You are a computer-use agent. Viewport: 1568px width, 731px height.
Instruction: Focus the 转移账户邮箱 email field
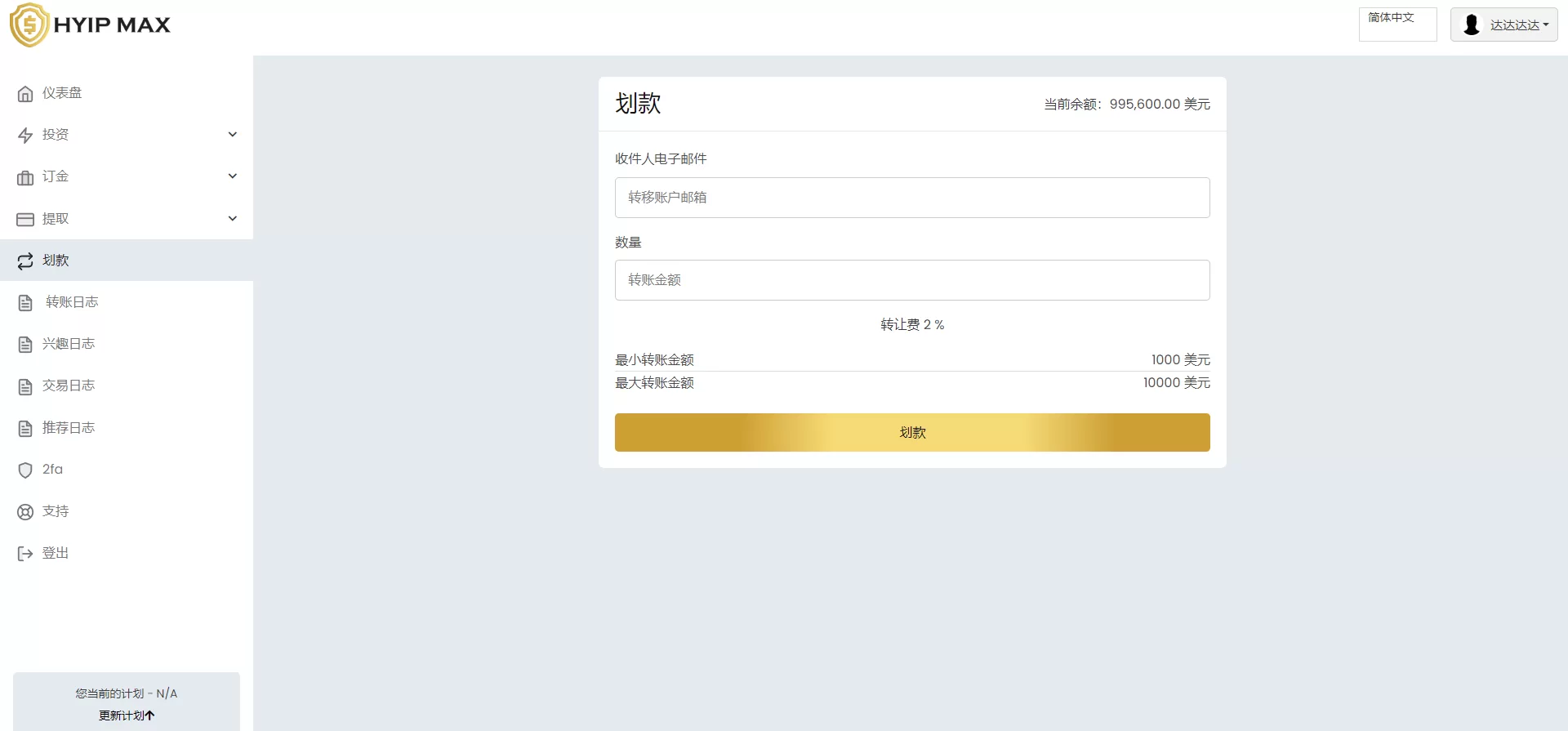pyautogui.click(x=912, y=198)
